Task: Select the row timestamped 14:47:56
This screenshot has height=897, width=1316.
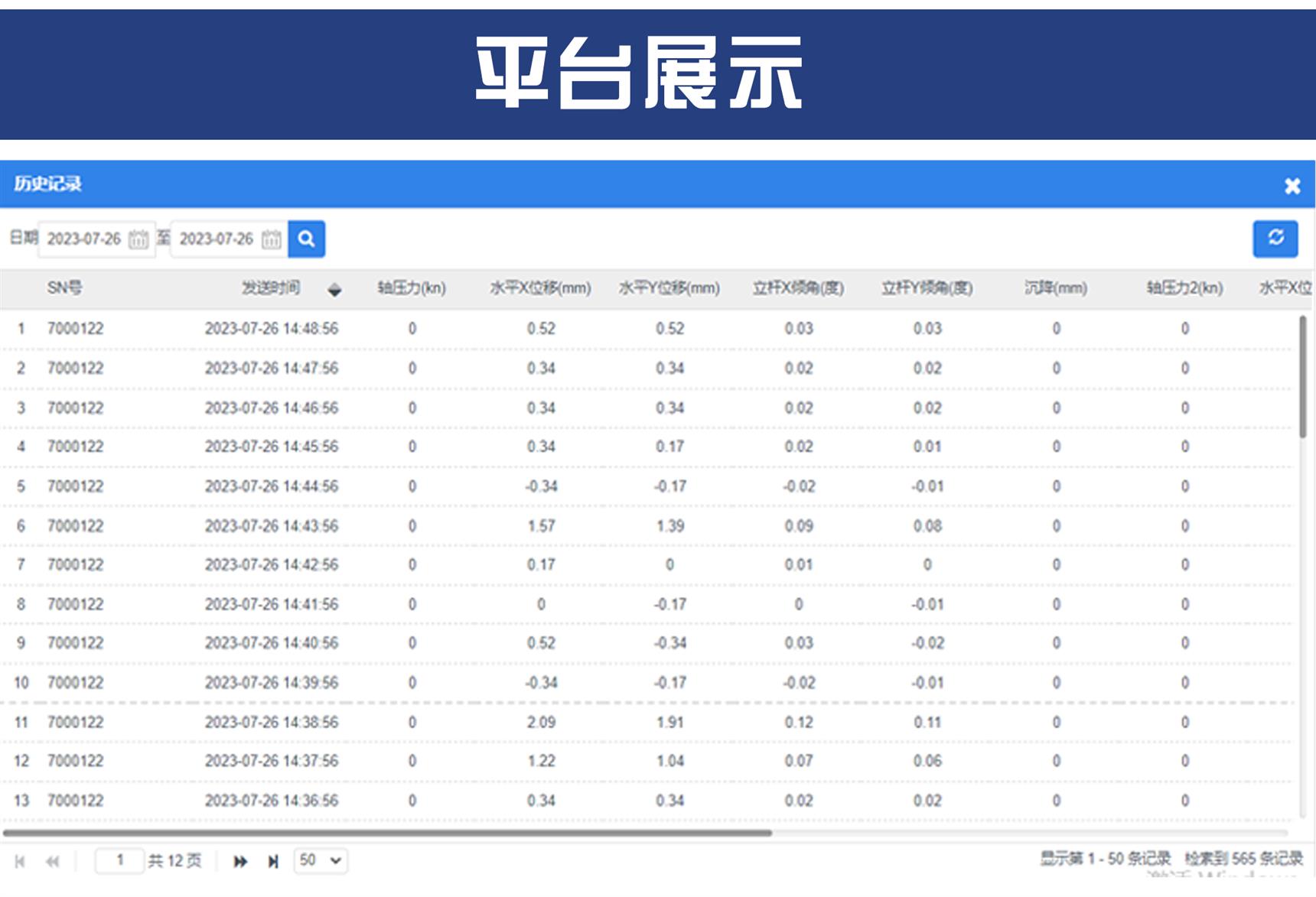Action: pos(647,369)
